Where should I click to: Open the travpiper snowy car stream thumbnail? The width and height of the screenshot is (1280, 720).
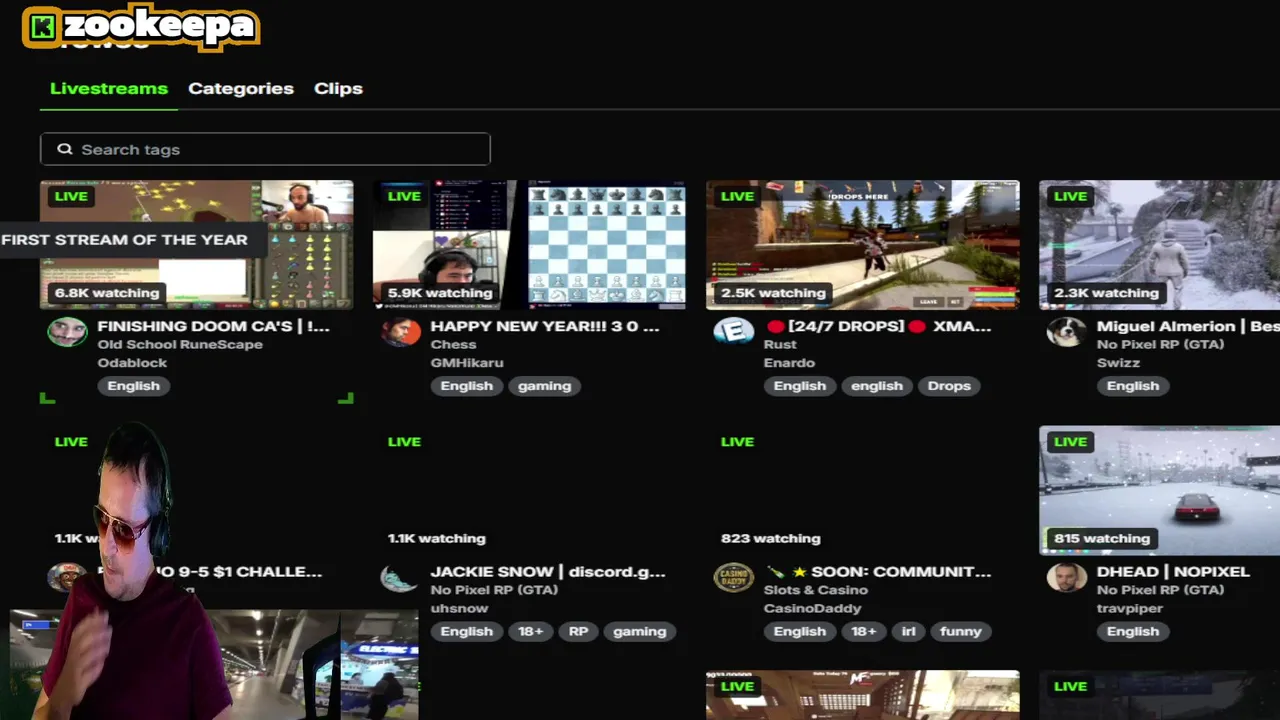click(1160, 490)
